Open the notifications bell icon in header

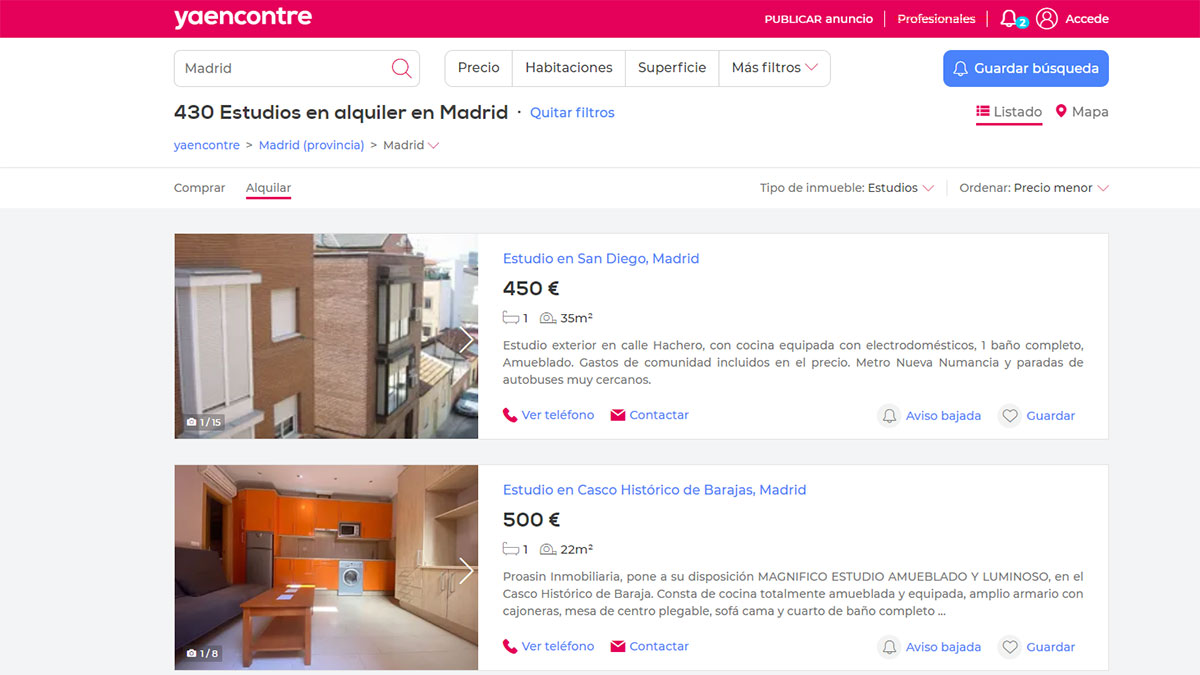click(1010, 18)
